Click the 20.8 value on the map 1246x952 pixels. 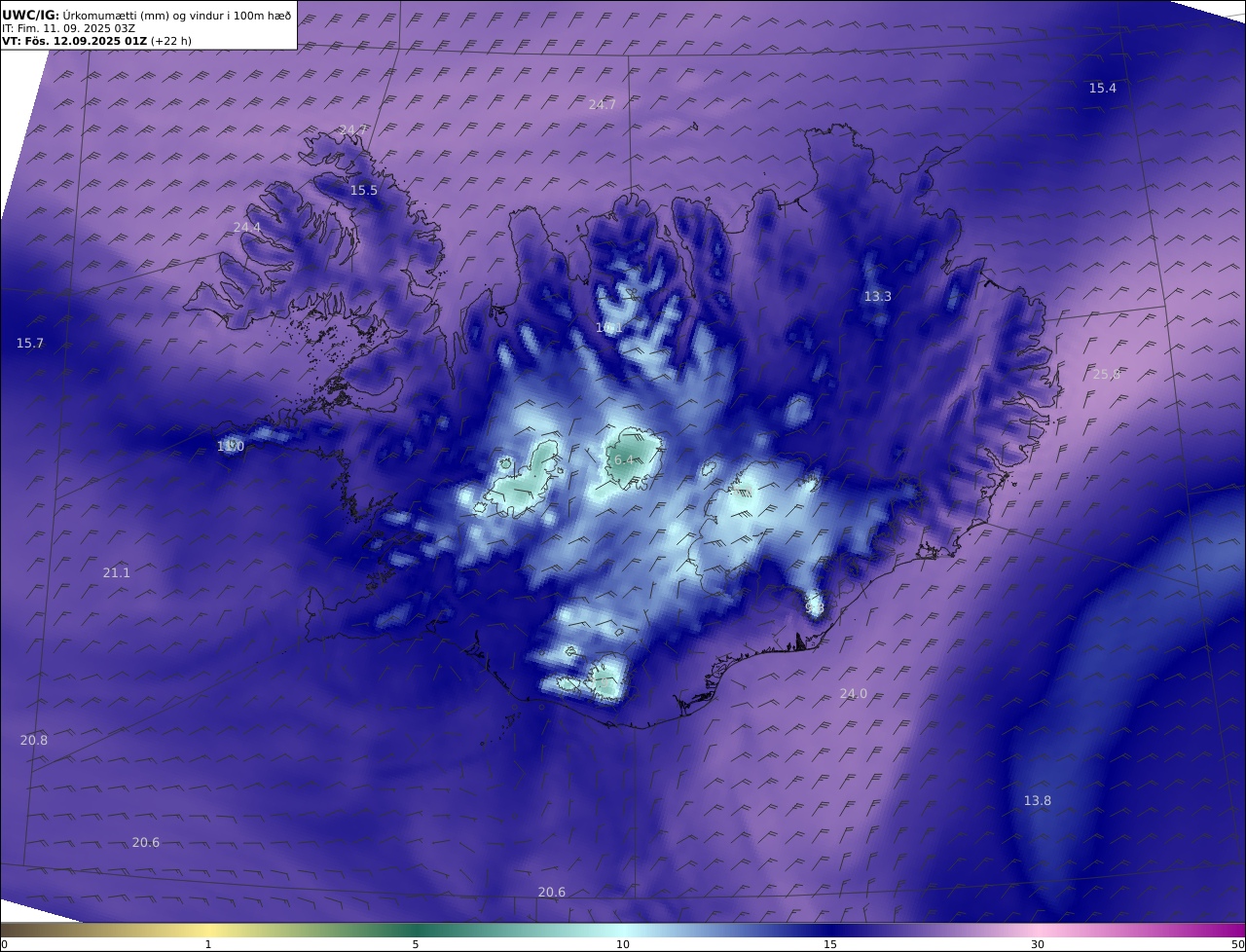point(33,740)
